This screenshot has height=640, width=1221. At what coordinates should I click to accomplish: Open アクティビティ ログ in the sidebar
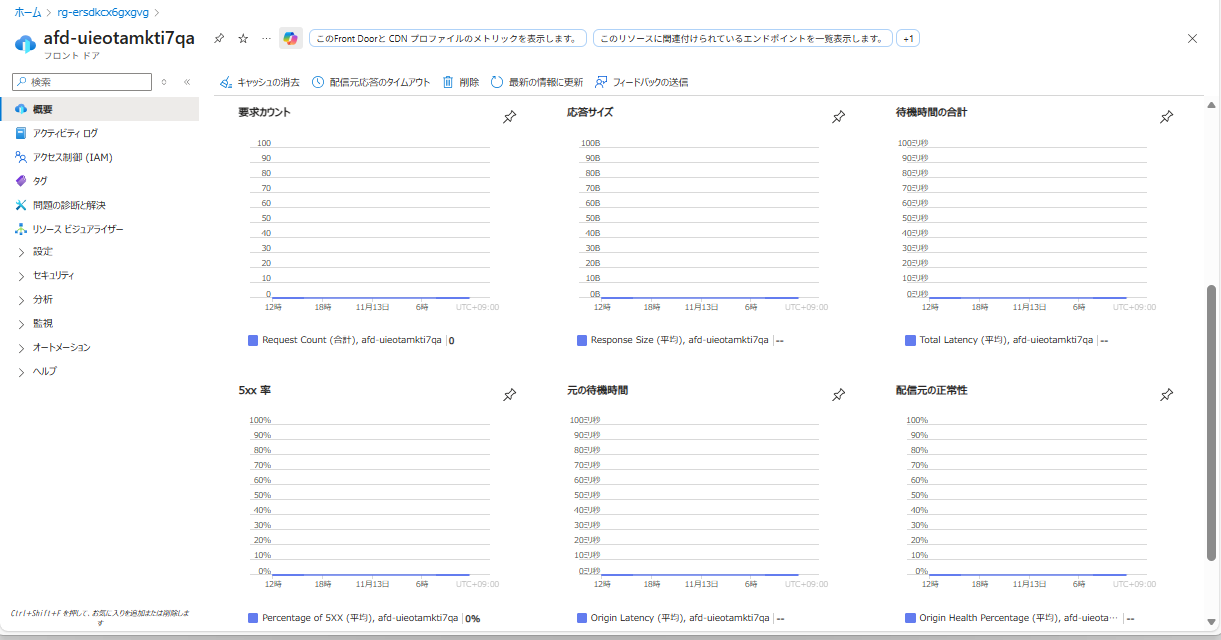[69, 133]
